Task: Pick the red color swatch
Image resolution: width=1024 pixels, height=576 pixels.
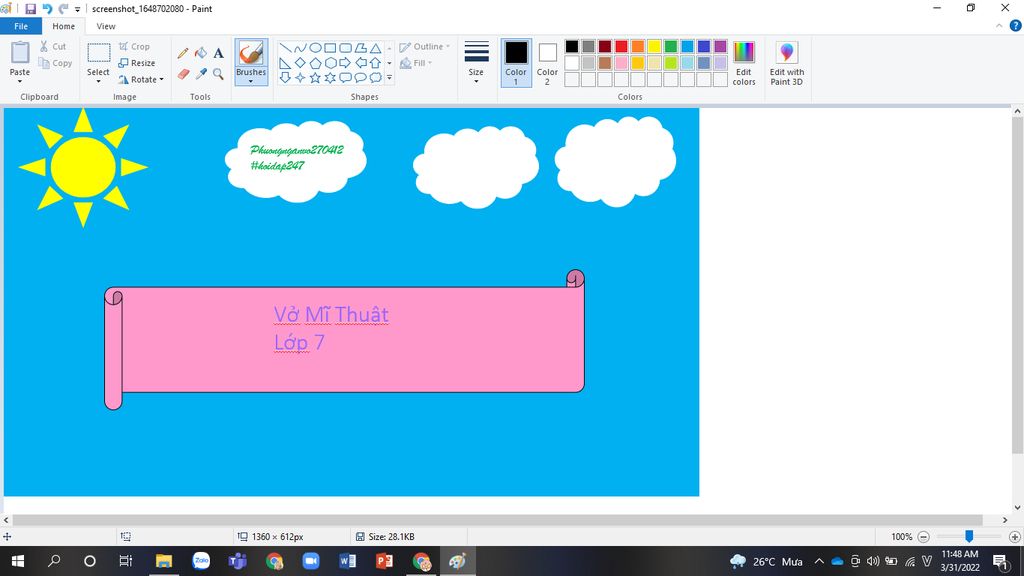Action: 621,46
